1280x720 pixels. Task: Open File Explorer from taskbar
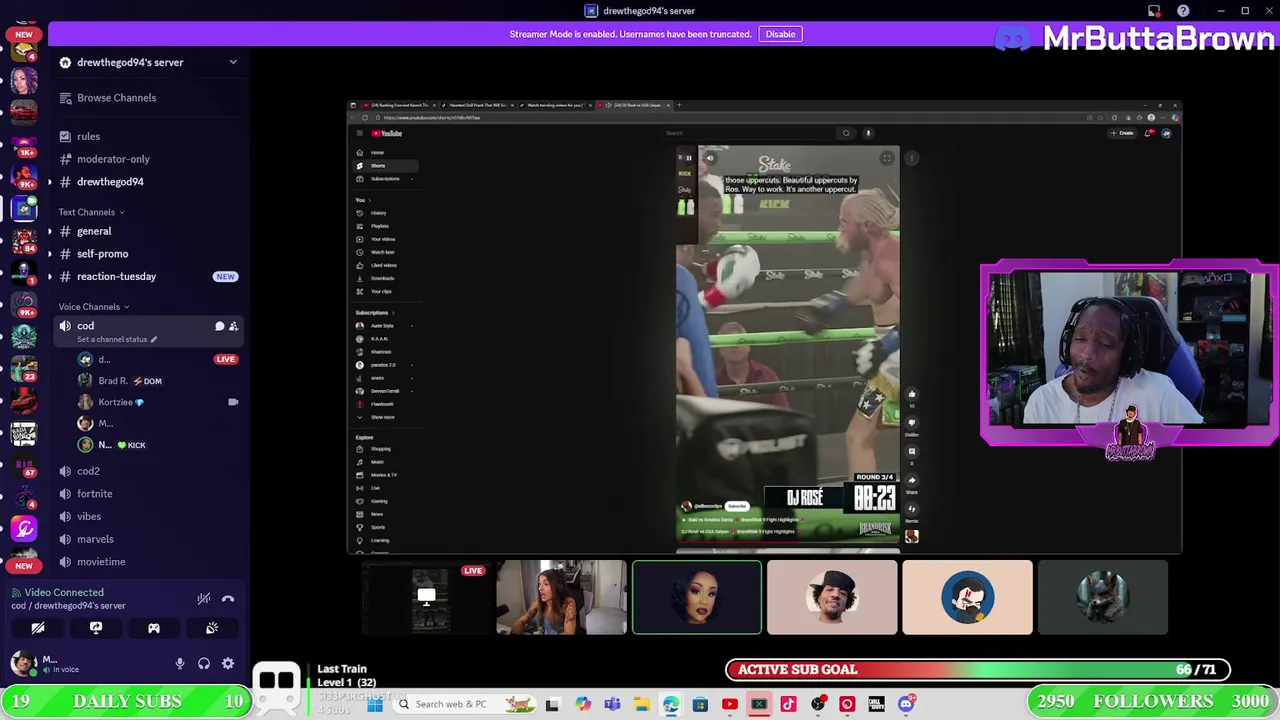(641, 704)
